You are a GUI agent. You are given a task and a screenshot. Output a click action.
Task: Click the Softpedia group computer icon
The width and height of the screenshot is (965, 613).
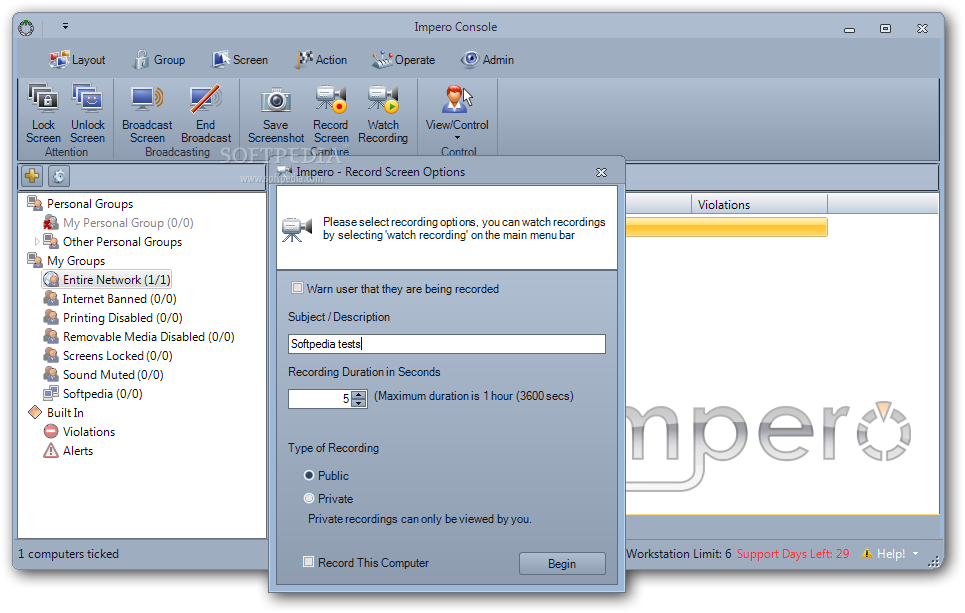51,393
